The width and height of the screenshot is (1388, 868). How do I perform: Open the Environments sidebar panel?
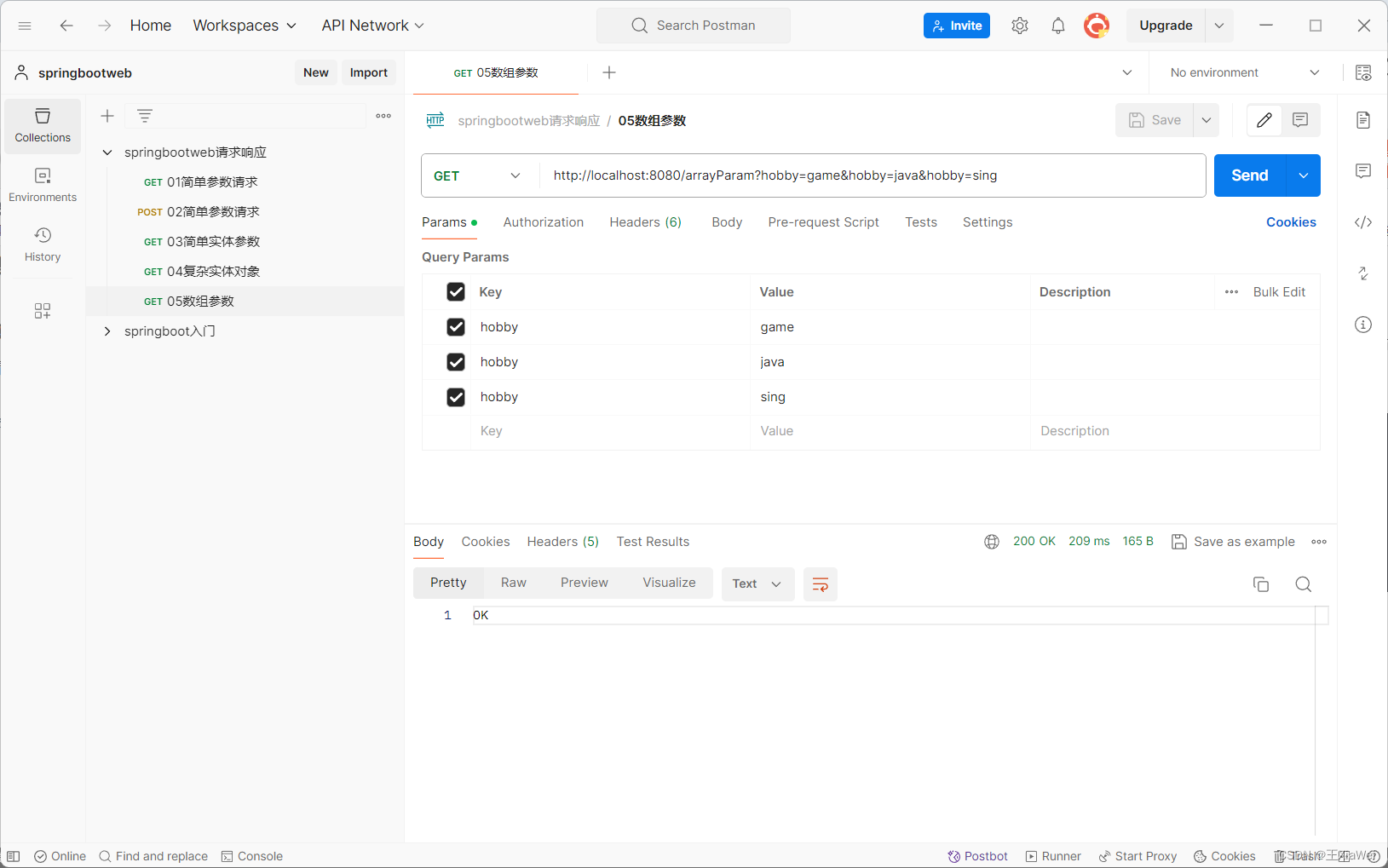[x=43, y=185]
